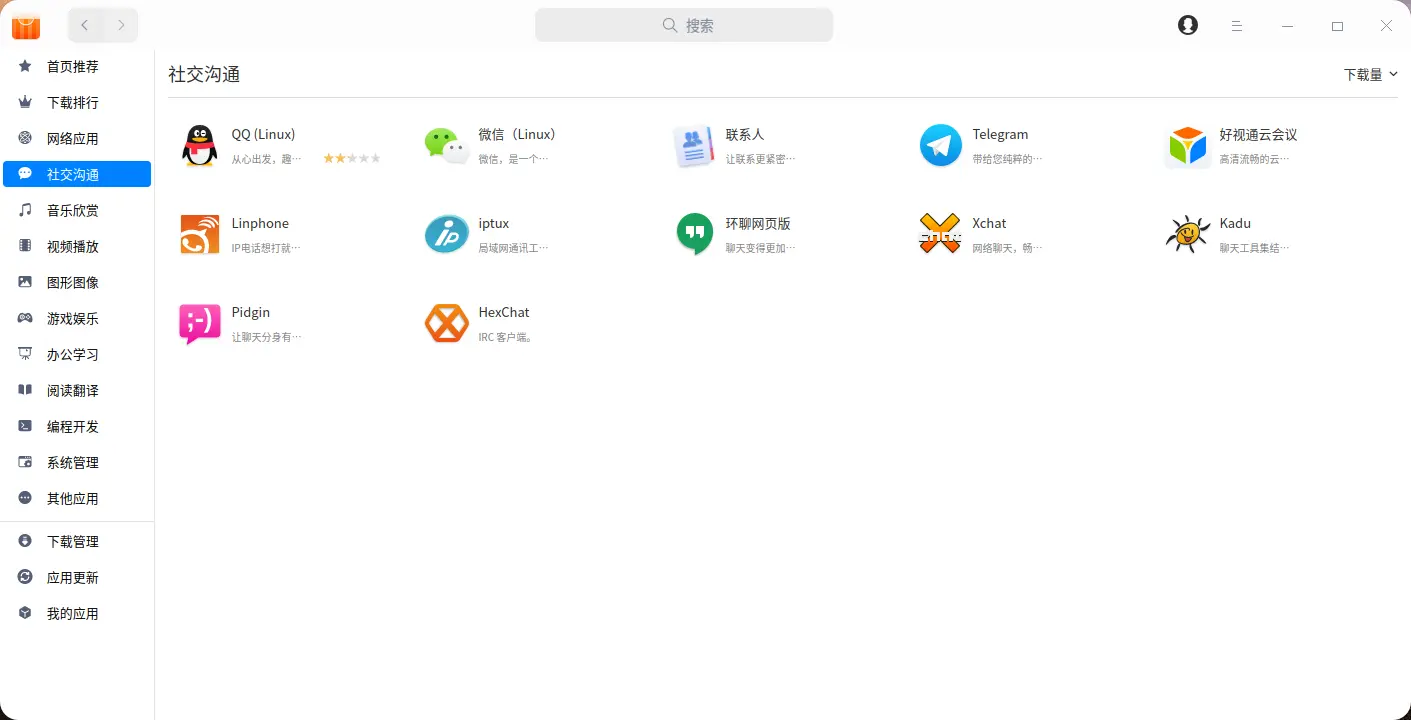Open the HexChat orange X icon

click(446, 324)
